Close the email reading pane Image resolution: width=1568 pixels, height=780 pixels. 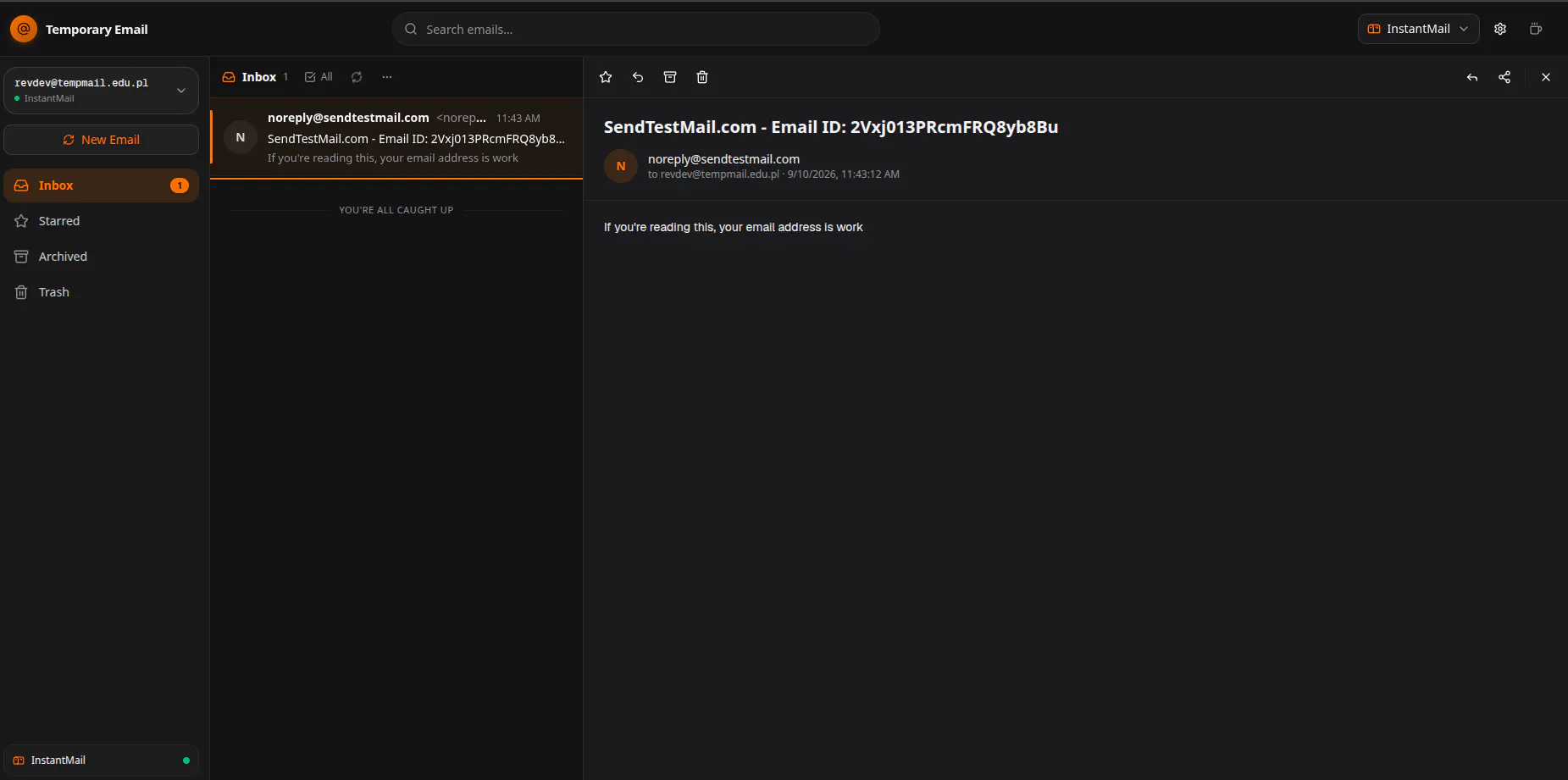[x=1546, y=77]
